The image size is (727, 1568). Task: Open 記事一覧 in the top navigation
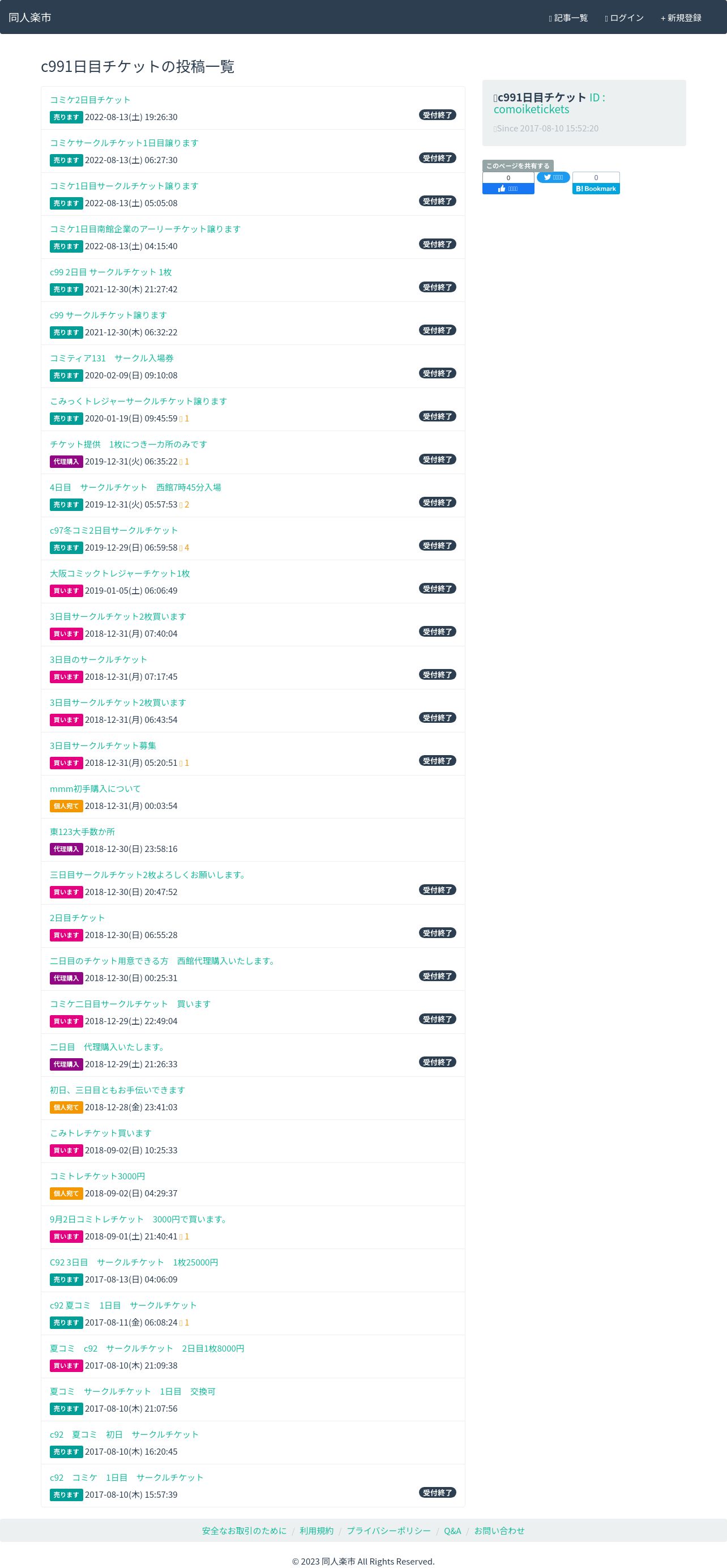[568, 18]
